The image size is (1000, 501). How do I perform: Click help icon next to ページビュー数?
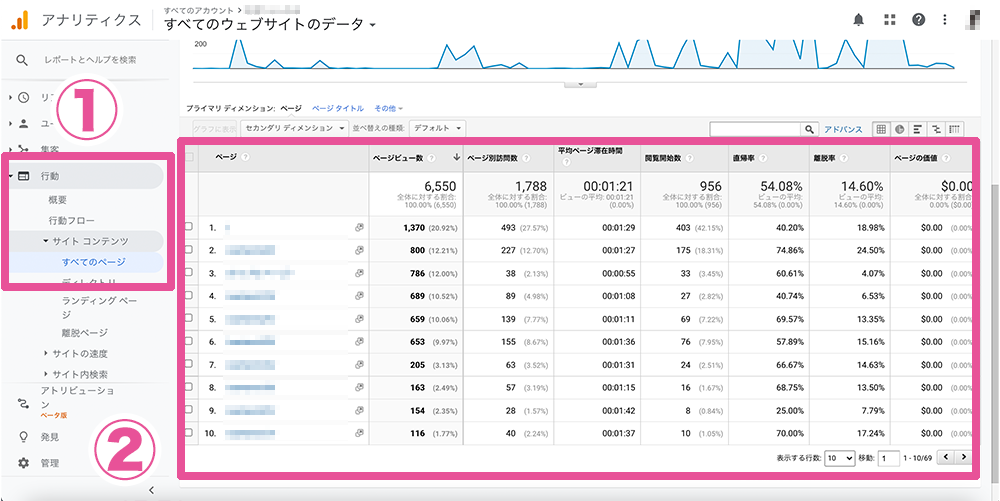point(432,158)
